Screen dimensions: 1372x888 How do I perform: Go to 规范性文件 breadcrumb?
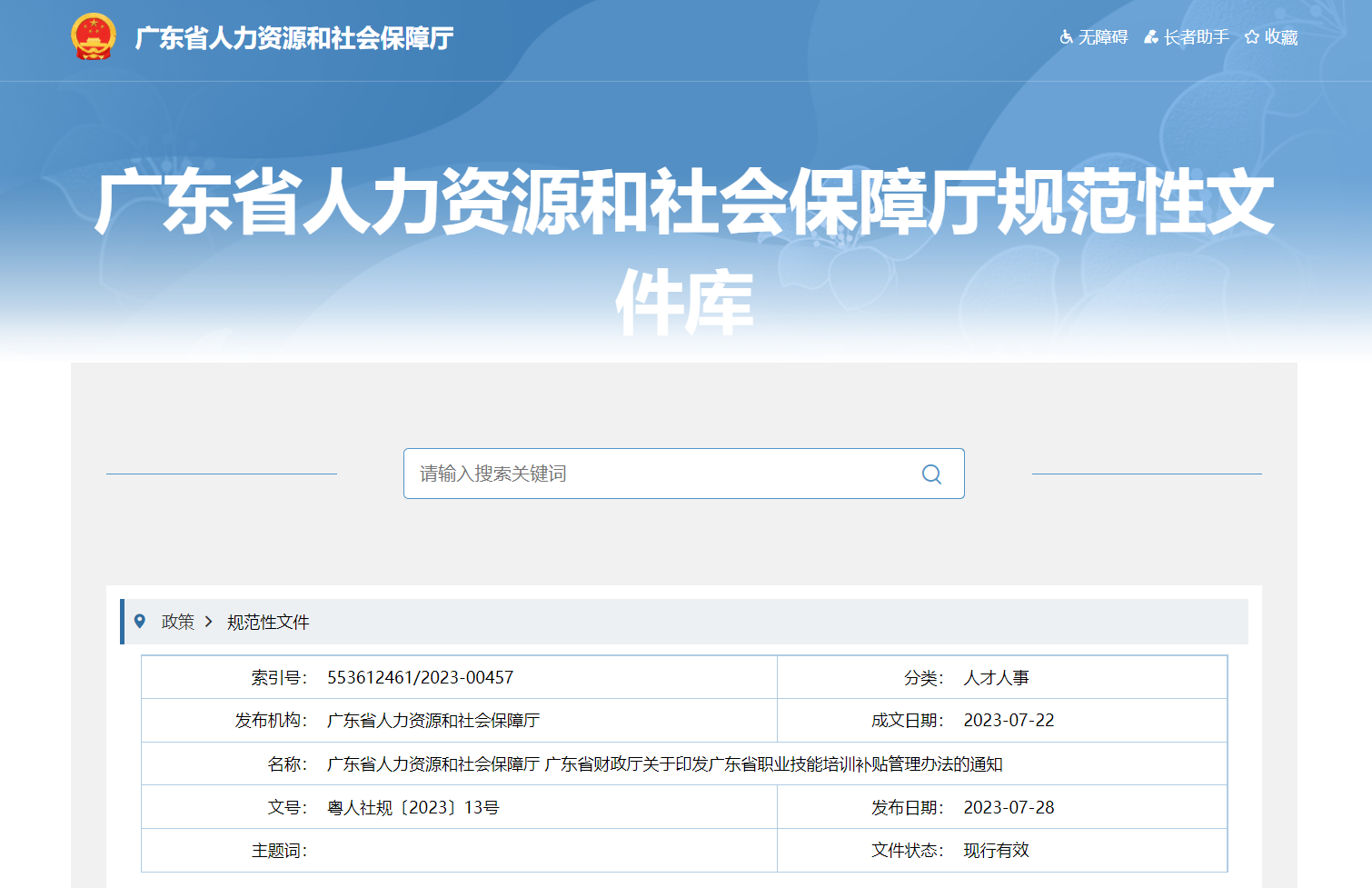point(268,622)
